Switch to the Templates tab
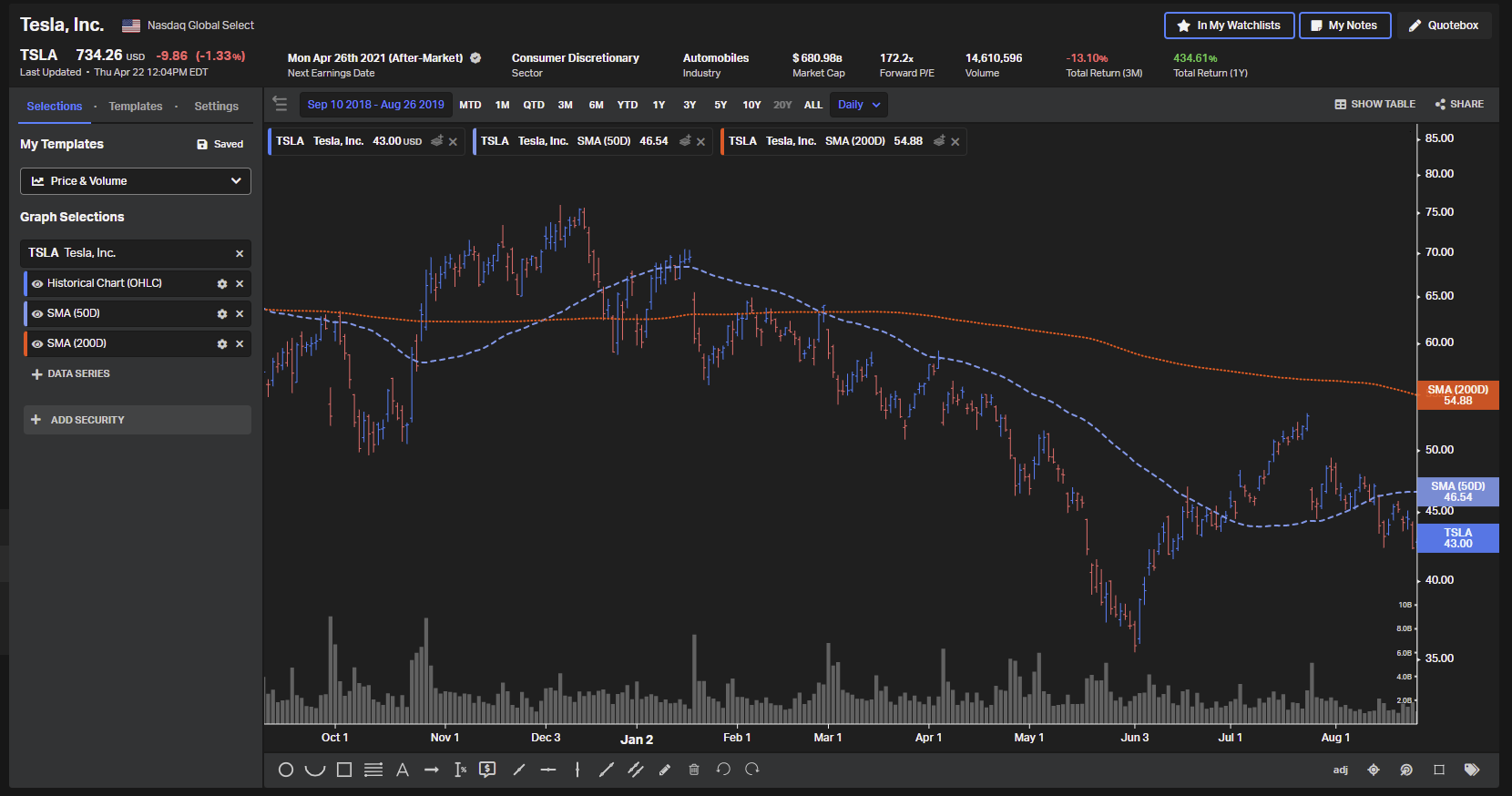 pyautogui.click(x=136, y=106)
